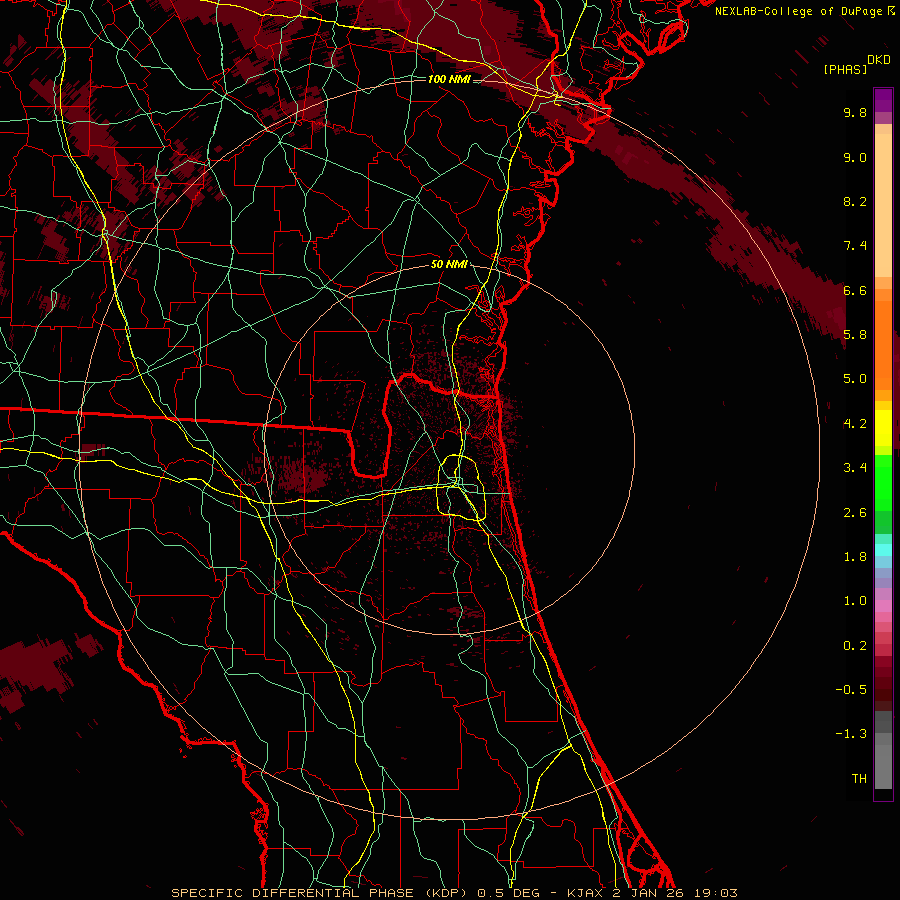Pick the gray swatch near TH label
Viewport: 900px width, 900px height.
pos(883,766)
